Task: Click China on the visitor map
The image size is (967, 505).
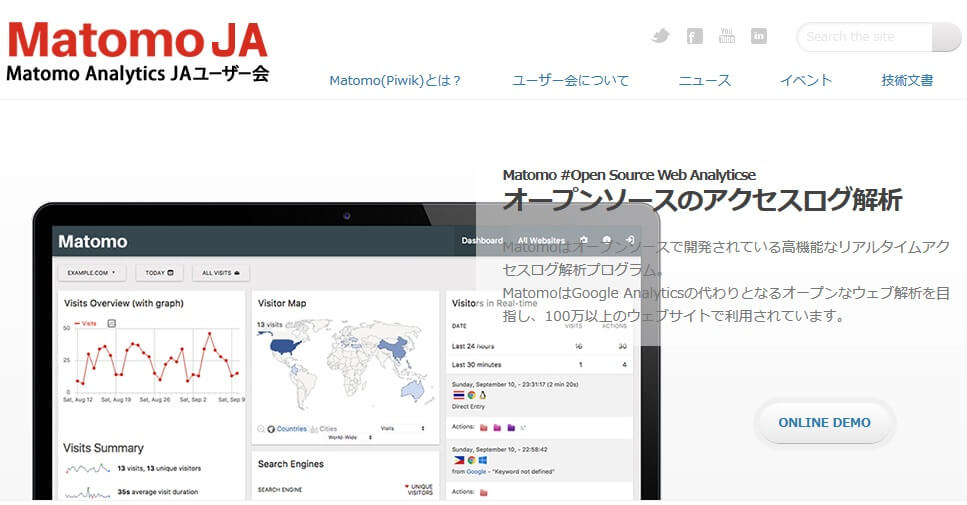Action: click(x=393, y=349)
